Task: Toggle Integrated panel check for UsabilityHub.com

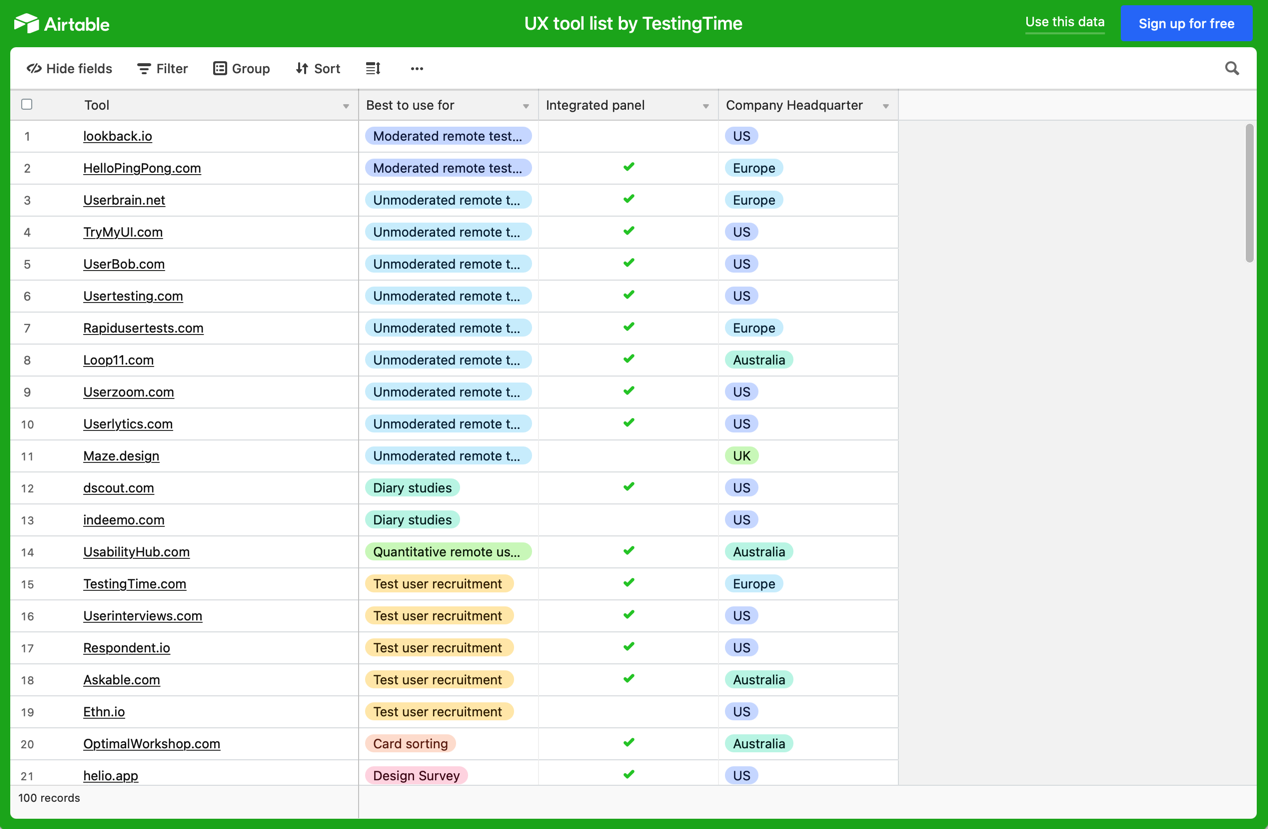Action: [629, 551]
